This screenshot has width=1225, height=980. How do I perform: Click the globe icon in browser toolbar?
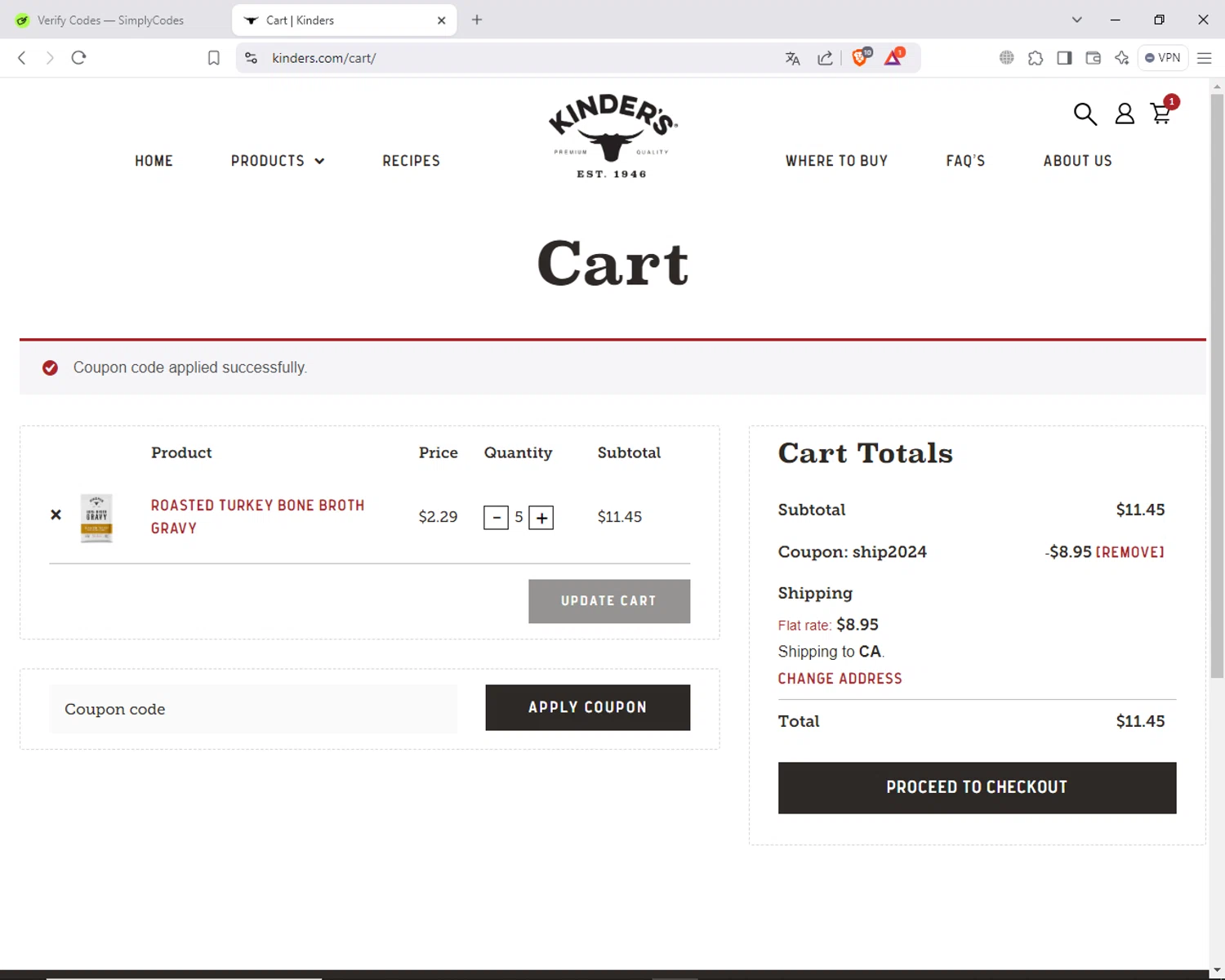click(x=1007, y=58)
